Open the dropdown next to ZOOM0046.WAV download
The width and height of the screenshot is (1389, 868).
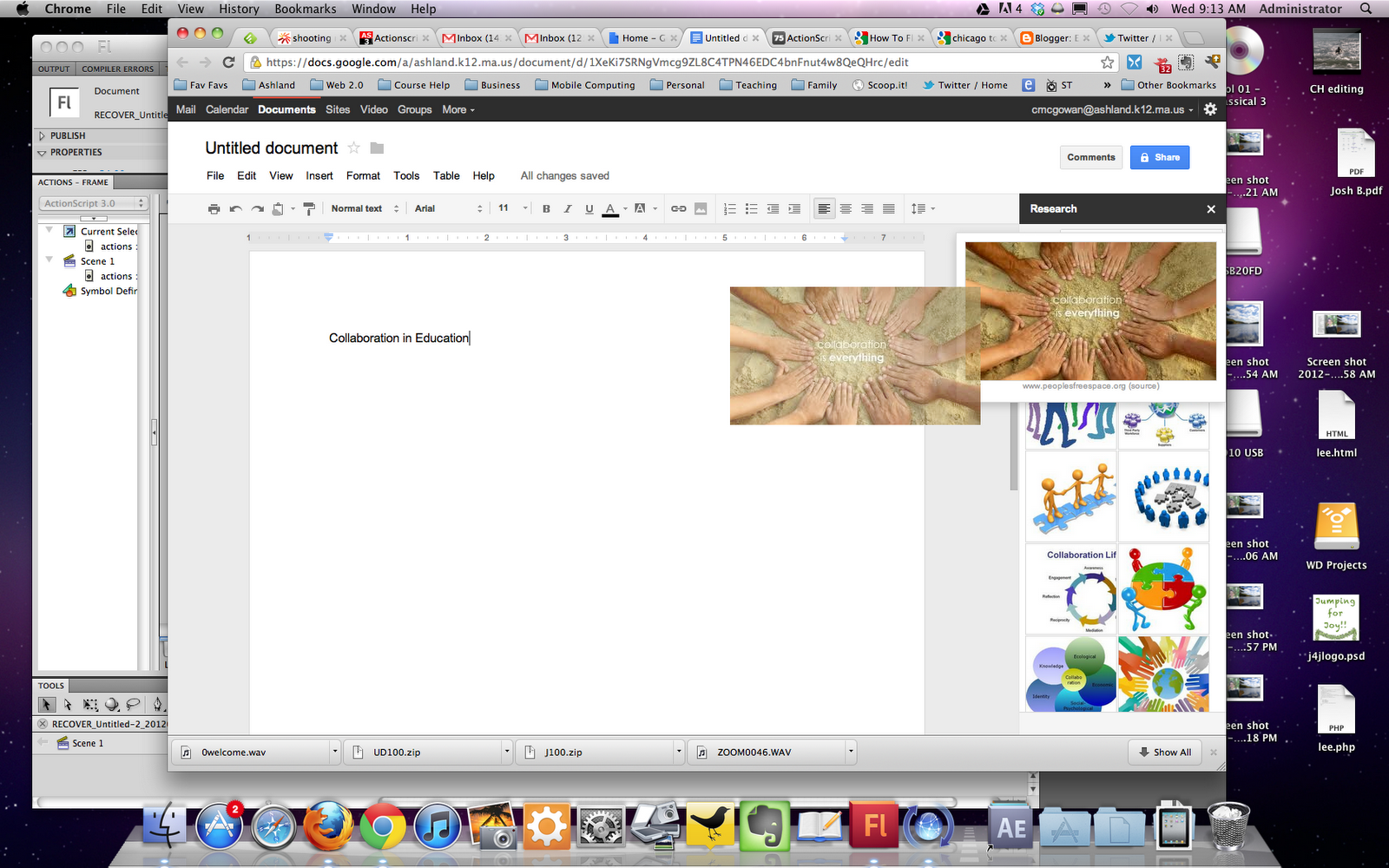click(851, 752)
